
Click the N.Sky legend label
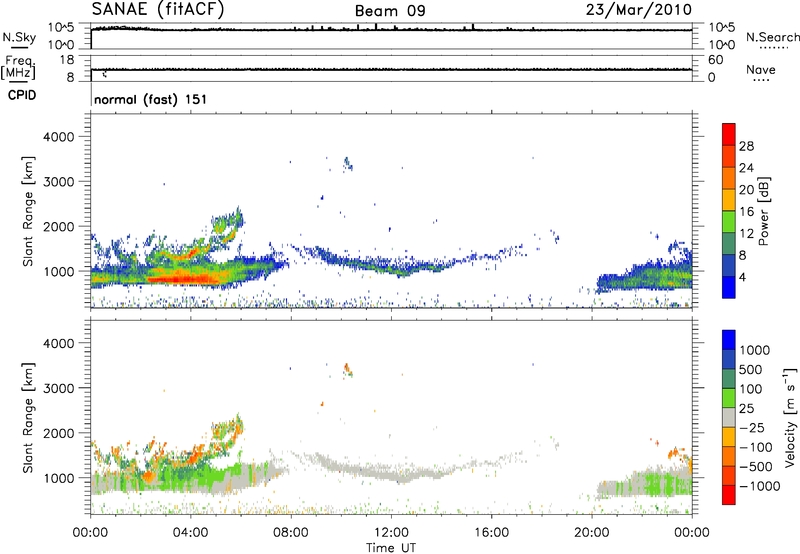(19, 37)
